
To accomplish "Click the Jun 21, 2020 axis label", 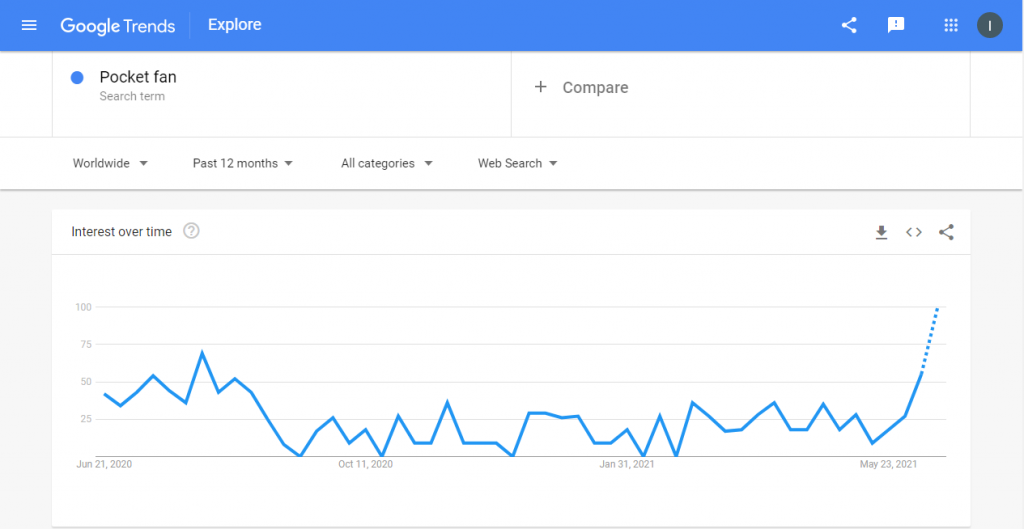I will (x=104, y=464).
